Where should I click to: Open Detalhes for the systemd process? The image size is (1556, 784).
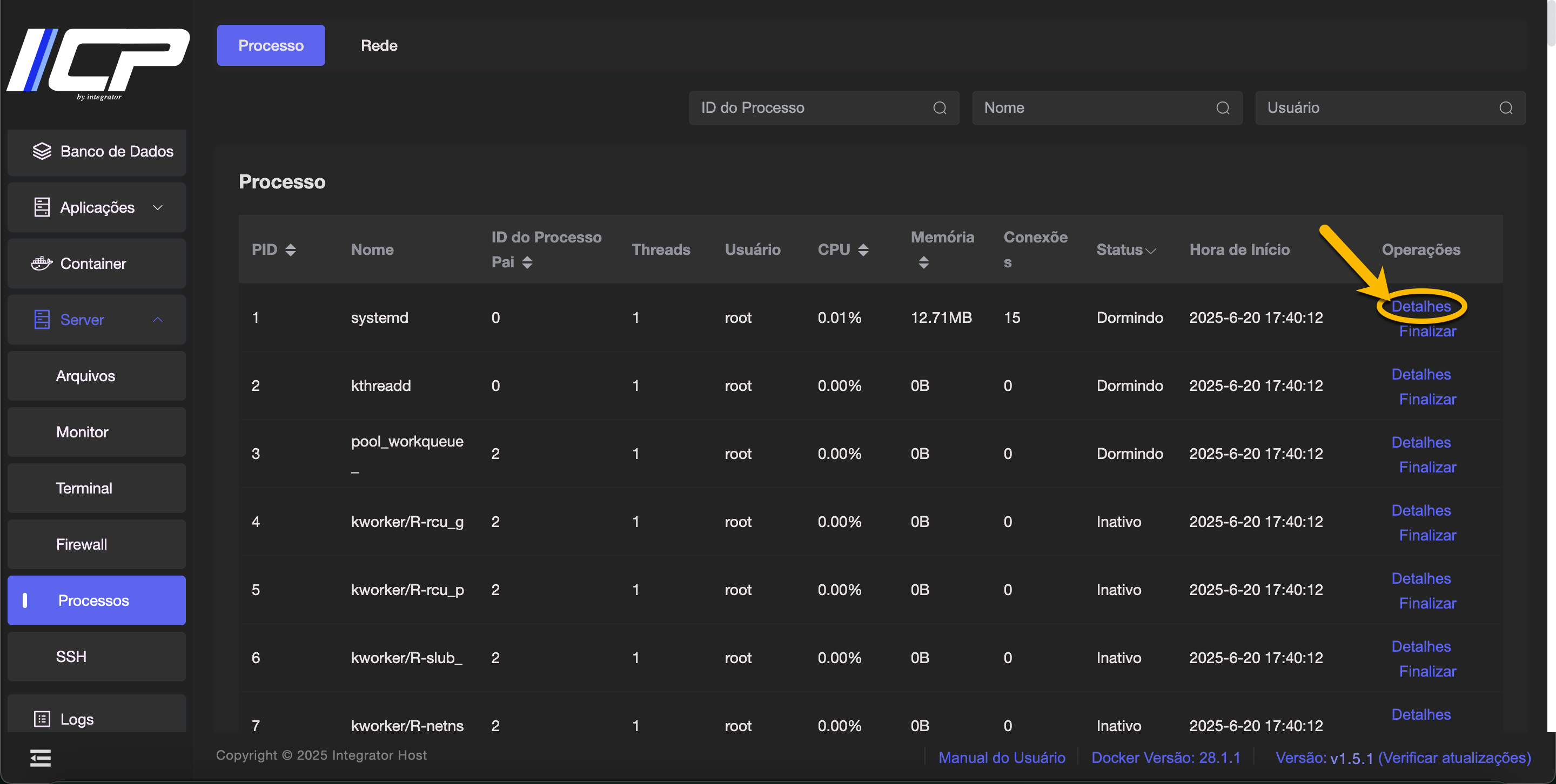[x=1421, y=307]
